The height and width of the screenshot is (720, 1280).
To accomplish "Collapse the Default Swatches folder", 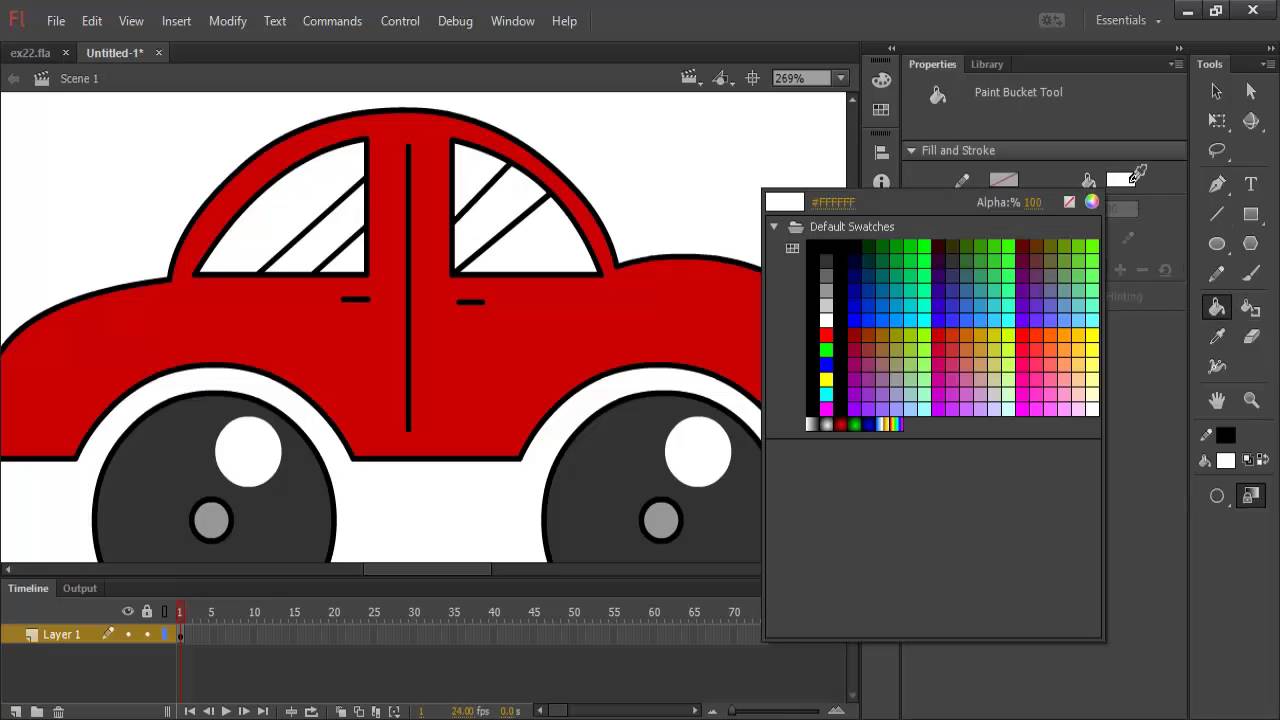I will (x=774, y=227).
